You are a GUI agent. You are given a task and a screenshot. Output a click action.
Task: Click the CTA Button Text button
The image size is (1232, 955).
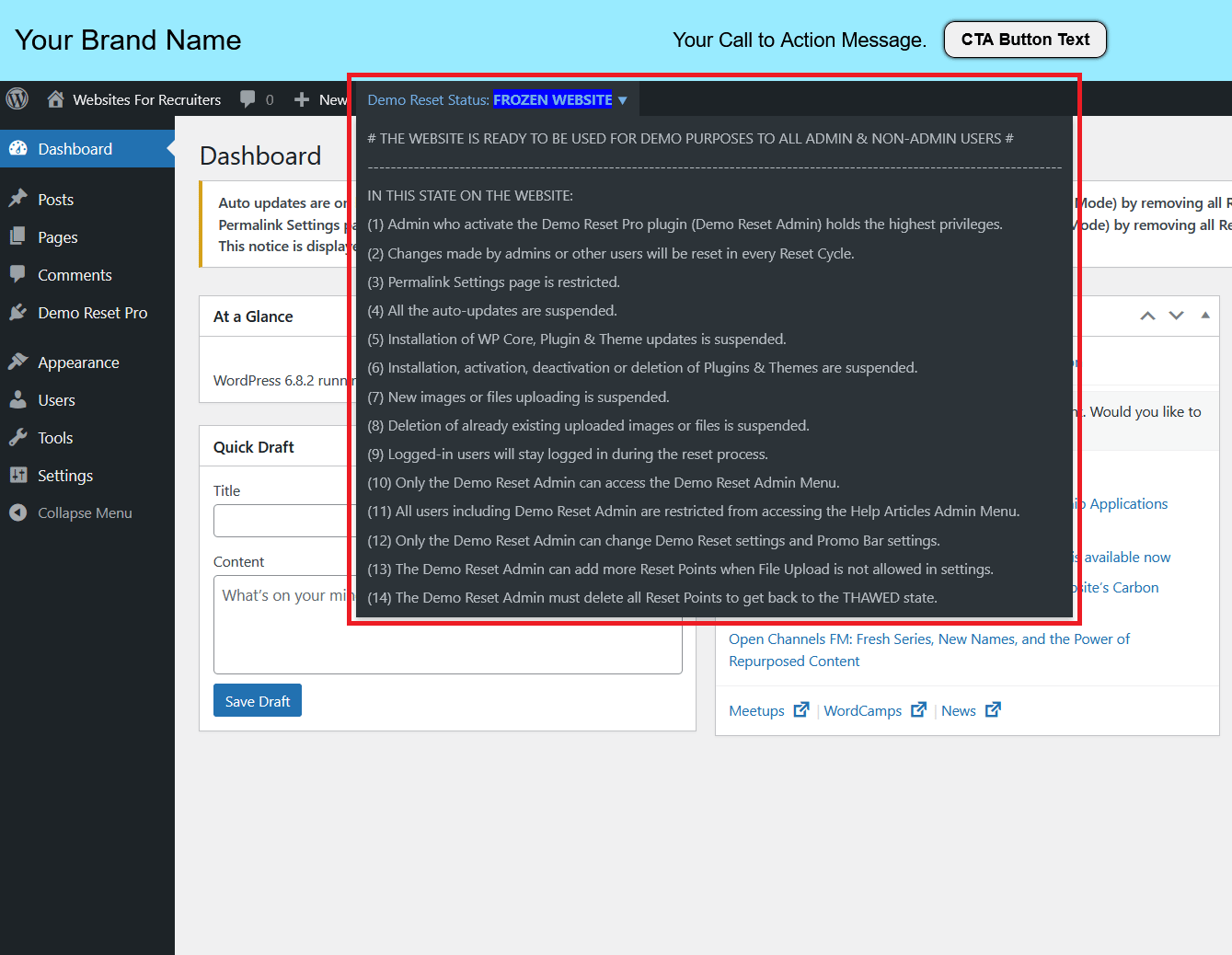(x=1025, y=40)
